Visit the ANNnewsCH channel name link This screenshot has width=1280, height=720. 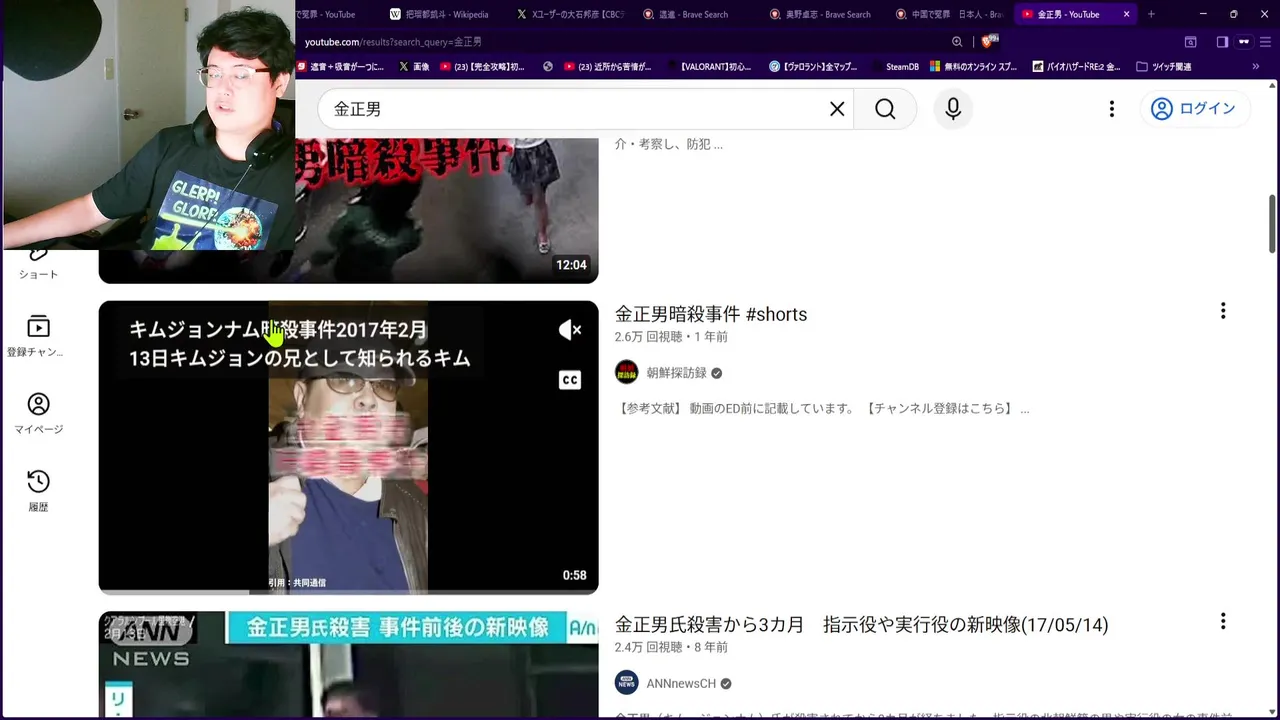(x=681, y=684)
